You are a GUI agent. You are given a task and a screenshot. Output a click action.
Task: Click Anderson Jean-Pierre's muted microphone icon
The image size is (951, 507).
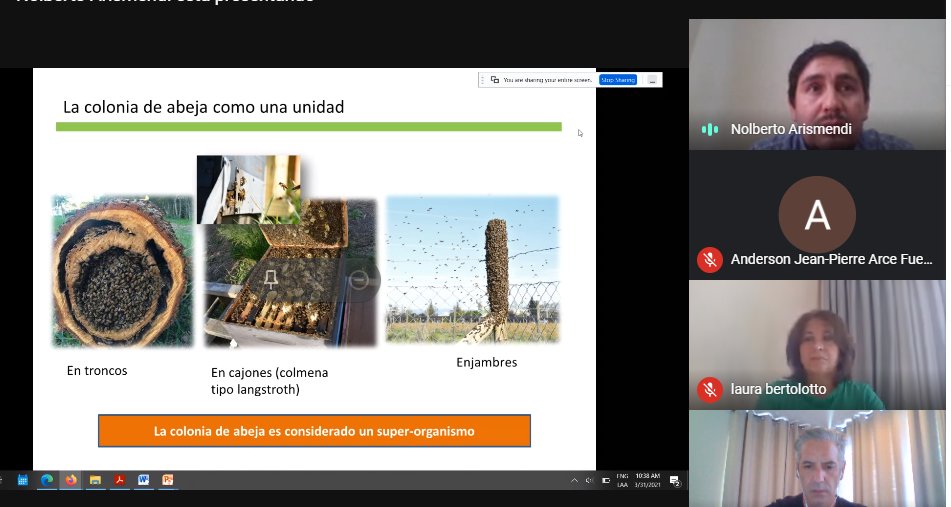710,259
